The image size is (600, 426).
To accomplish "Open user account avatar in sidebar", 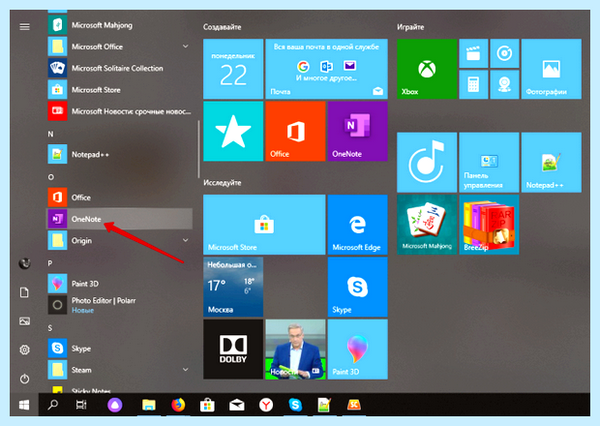I will [x=24, y=263].
